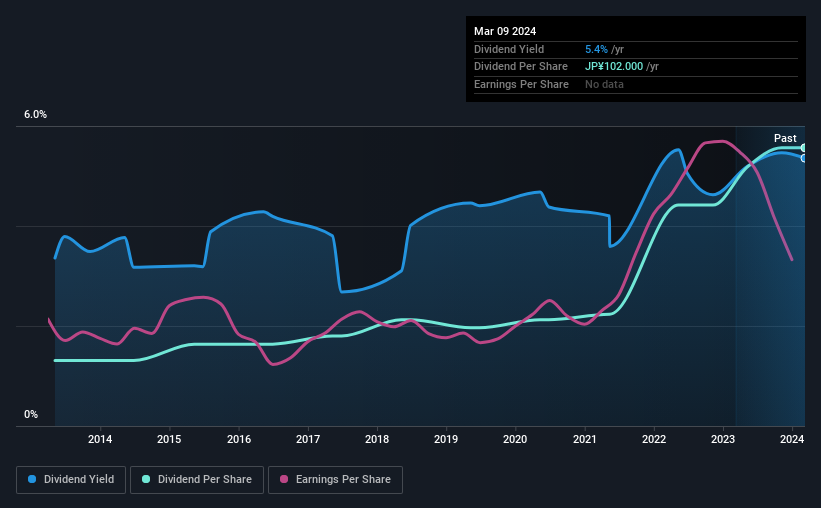821x508 pixels.
Task: Click the teal Dividend Per Share legend dot
Action: (146, 479)
